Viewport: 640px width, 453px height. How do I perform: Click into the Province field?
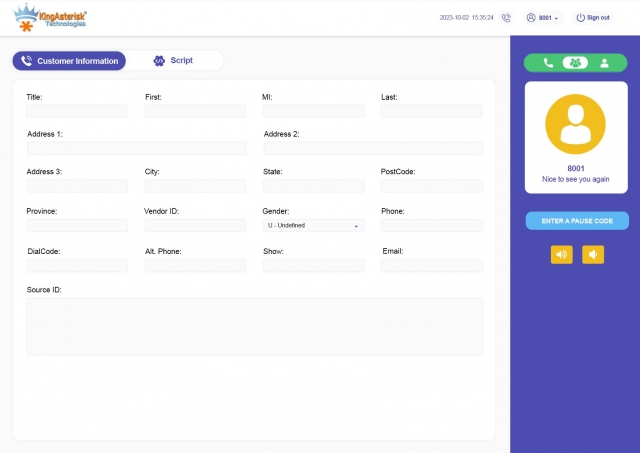pos(77,226)
